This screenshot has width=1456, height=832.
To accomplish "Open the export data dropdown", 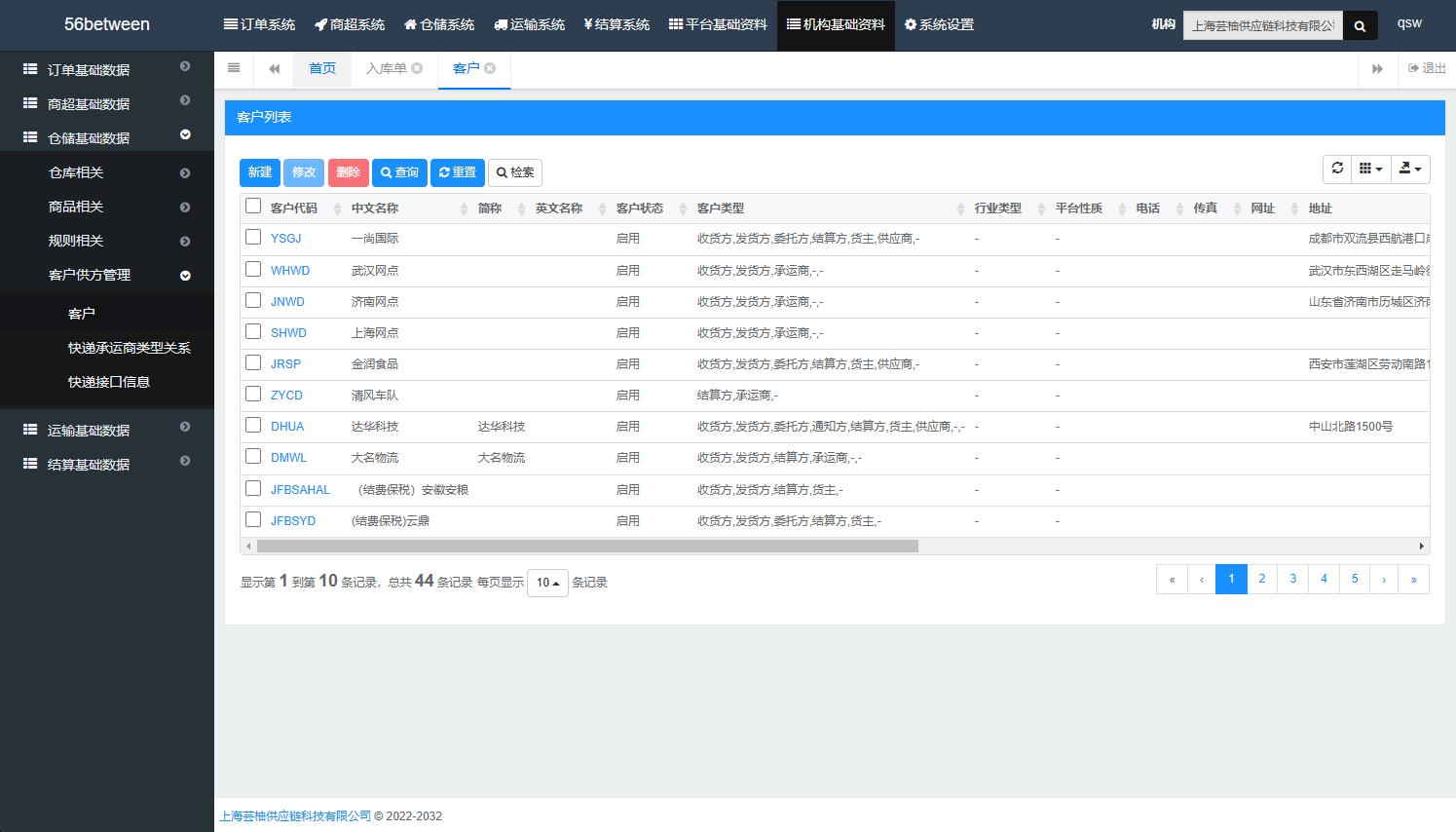I will pos(1410,169).
